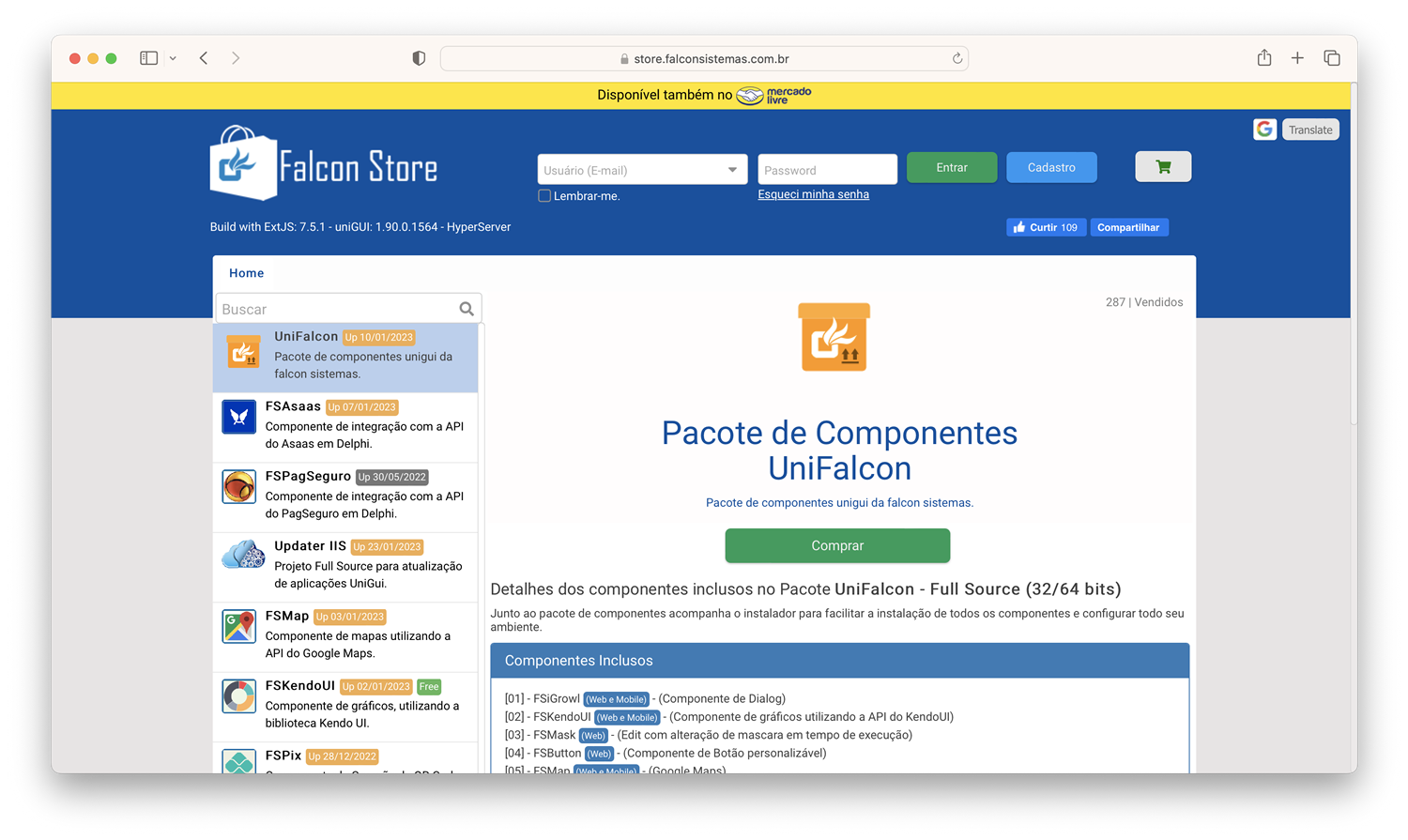Viewport: 1408px width, 840px height.
Task: Open the Esqueci minha senha link
Action: [x=813, y=194]
